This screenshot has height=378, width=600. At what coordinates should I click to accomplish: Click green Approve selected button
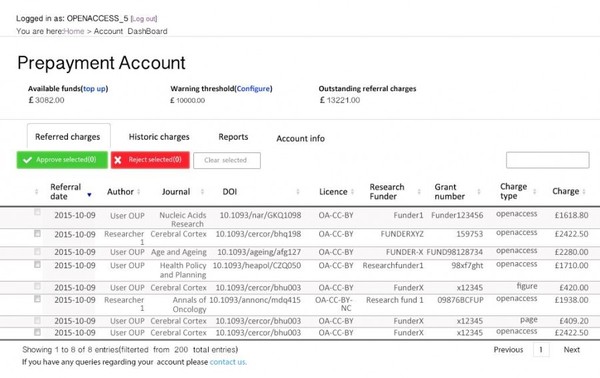click(62, 160)
